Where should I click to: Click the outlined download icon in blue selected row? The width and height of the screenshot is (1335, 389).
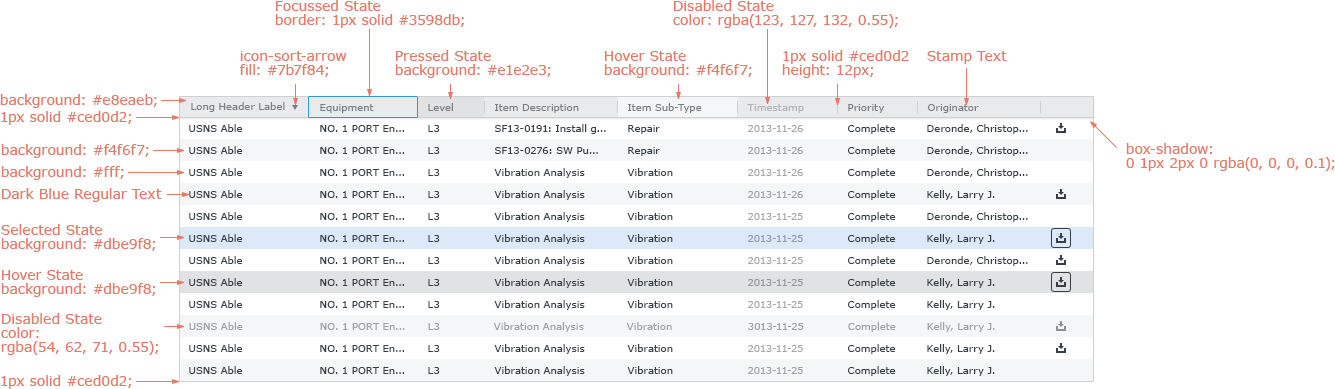1061,238
